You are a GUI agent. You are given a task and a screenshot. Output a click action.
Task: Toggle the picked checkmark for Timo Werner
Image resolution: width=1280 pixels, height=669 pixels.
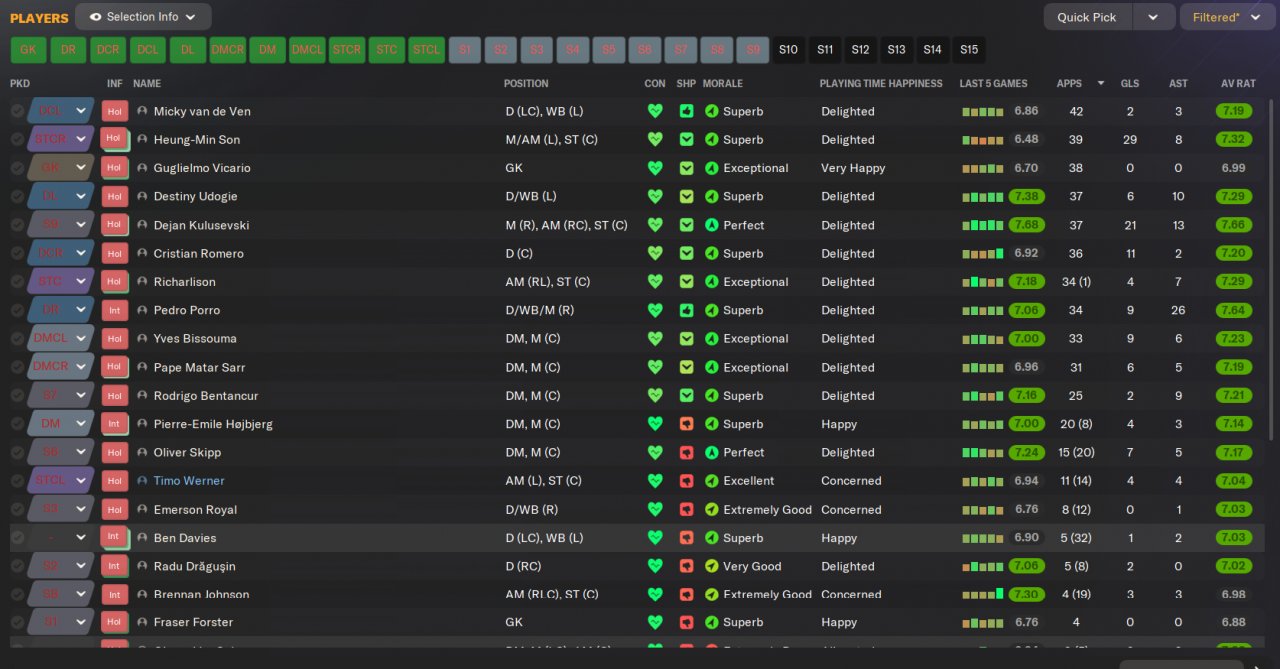point(17,481)
